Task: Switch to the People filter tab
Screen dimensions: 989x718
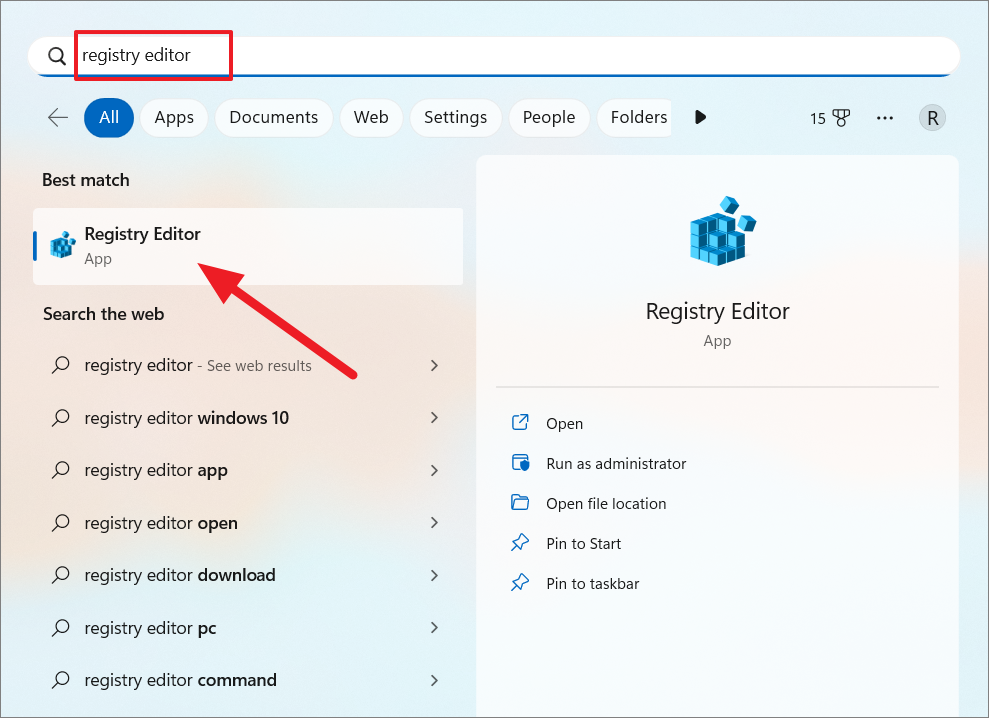Action: point(549,117)
